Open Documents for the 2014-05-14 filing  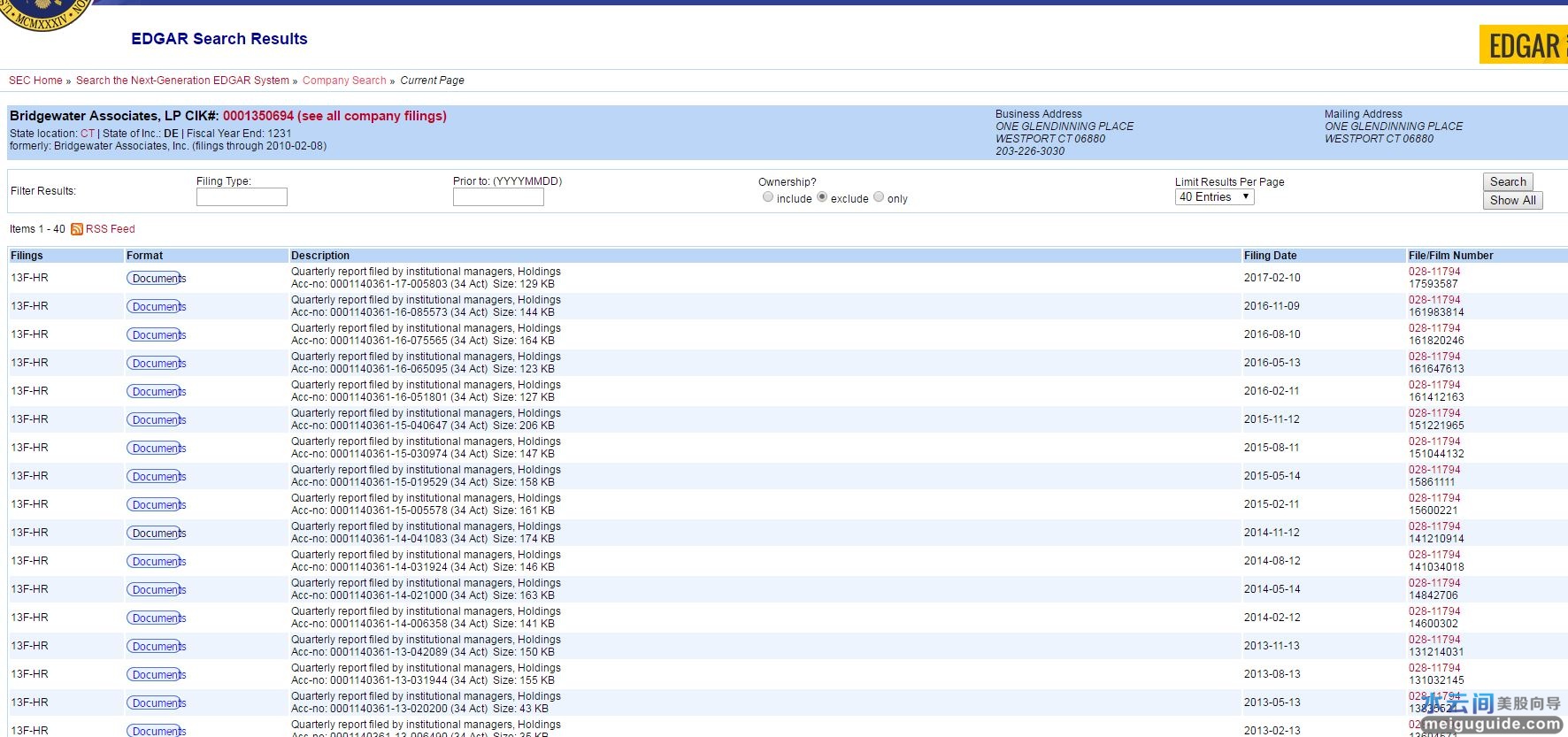pos(157,589)
